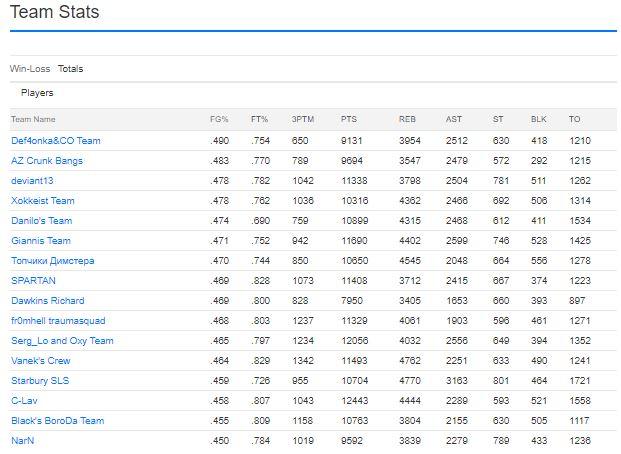The height and width of the screenshot is (454, 621).
Task: Open the Def4onka&CO Team link
Action: (x=56, y=141)
